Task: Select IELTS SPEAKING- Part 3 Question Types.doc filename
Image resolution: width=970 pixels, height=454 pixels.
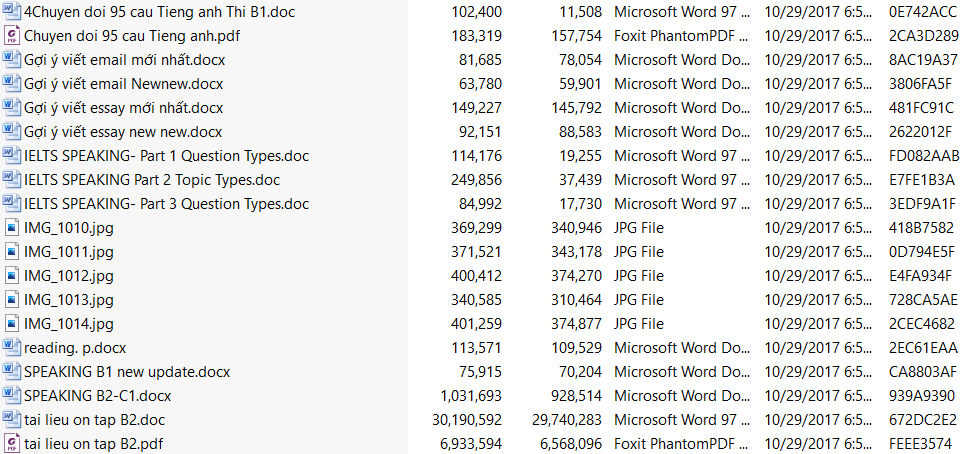Action: tap(166, 204)
